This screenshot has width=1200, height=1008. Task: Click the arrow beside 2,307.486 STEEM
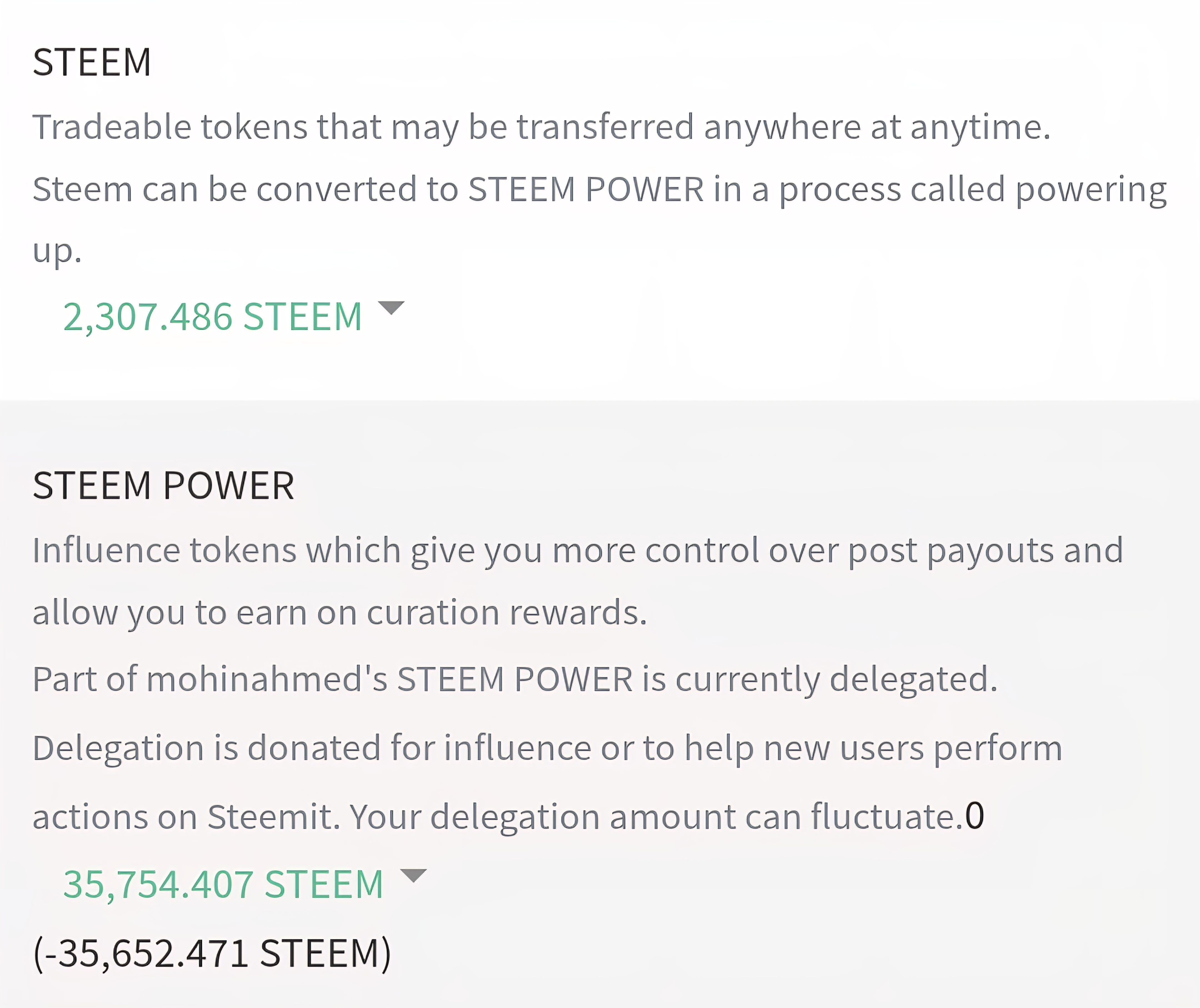(x=391, y=308)
